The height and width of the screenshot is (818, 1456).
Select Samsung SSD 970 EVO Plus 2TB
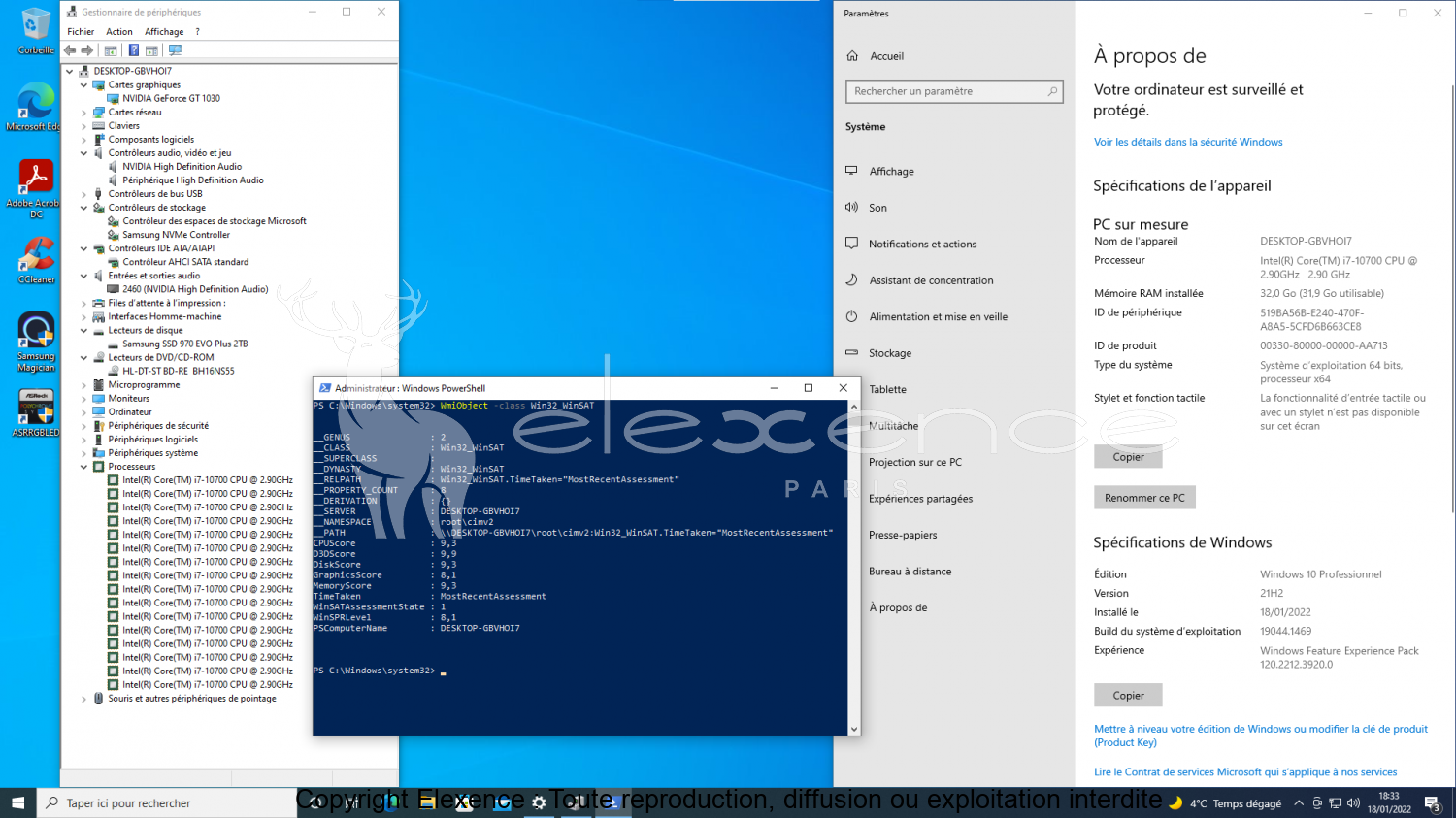pyautogui.click(x=184, y=344)
